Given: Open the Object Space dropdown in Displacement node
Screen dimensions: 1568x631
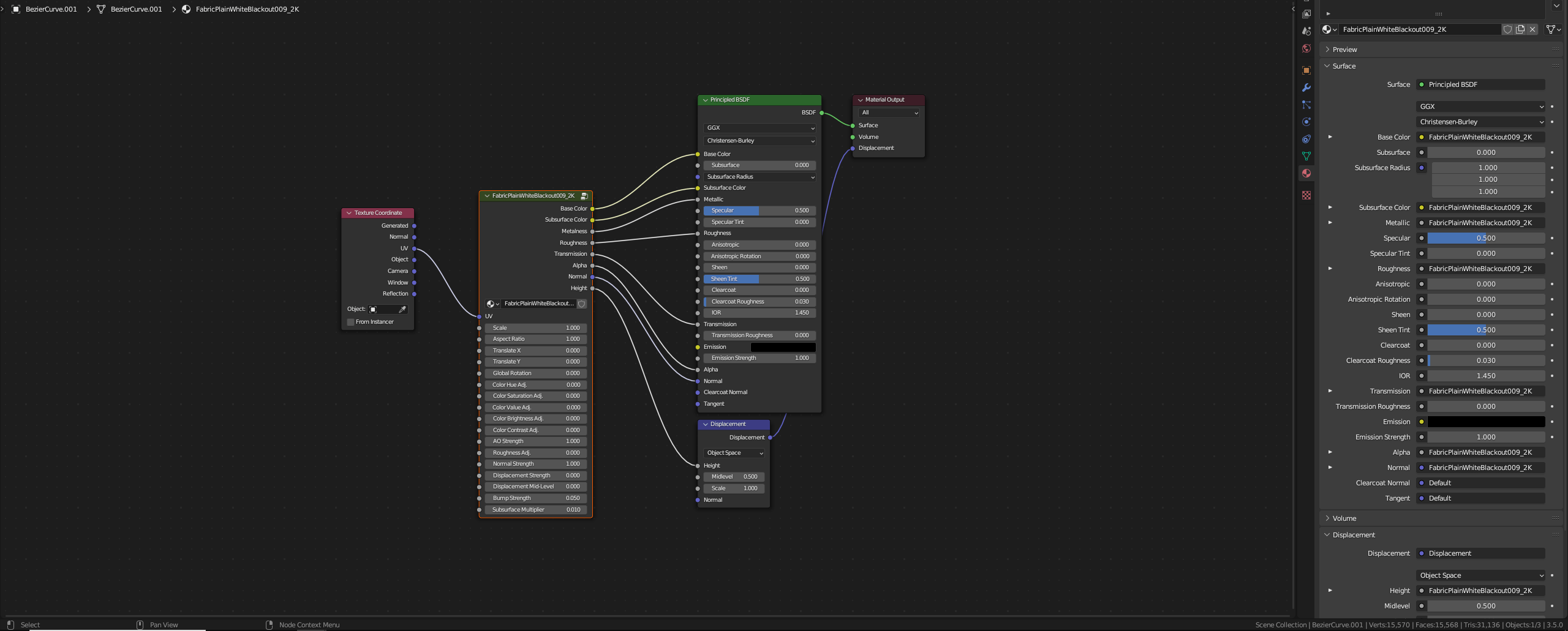Looking at the screenshot, I should pyautogui.click(x=734, y=453).
